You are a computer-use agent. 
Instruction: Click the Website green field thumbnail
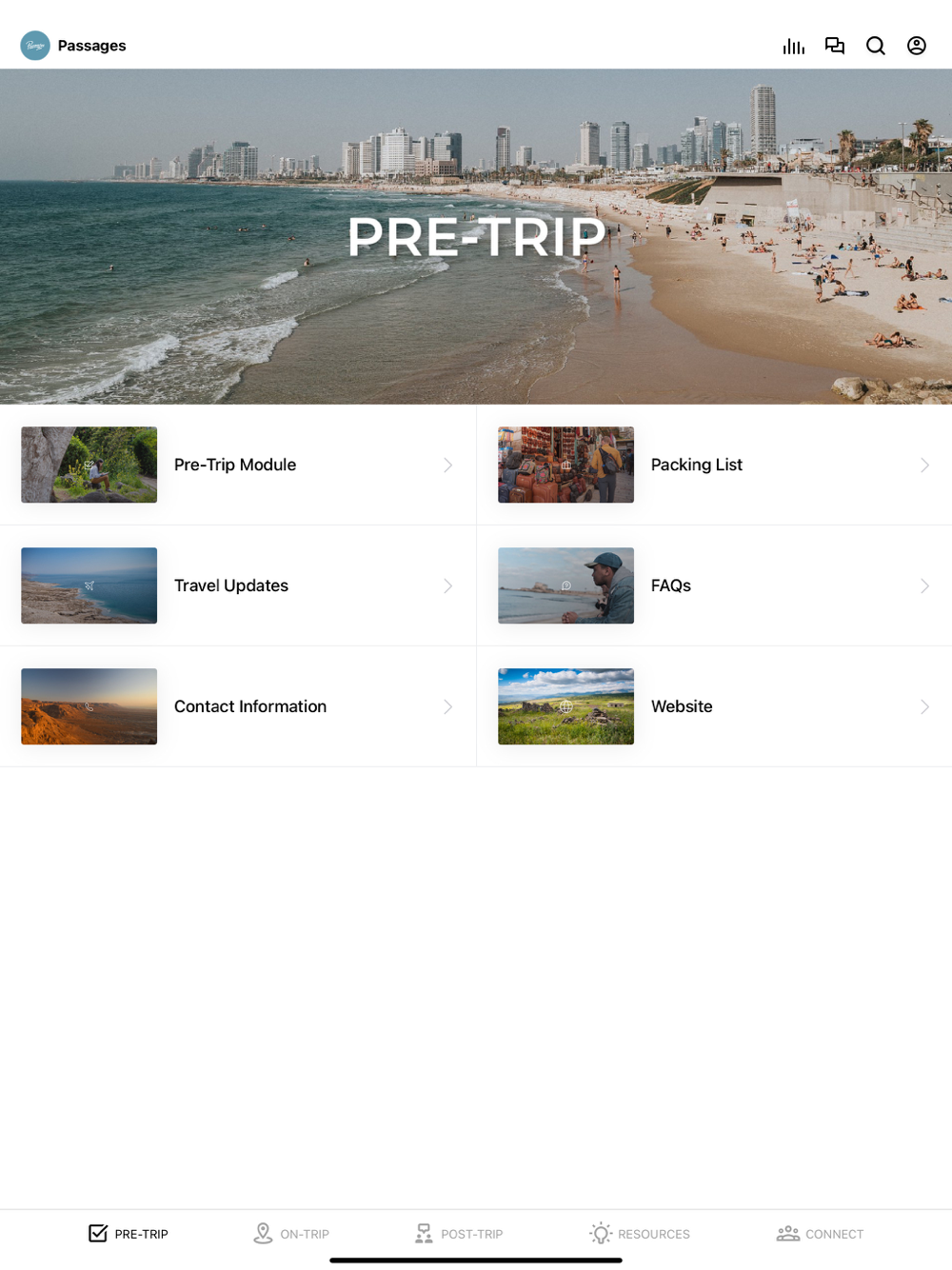point(565,706)
